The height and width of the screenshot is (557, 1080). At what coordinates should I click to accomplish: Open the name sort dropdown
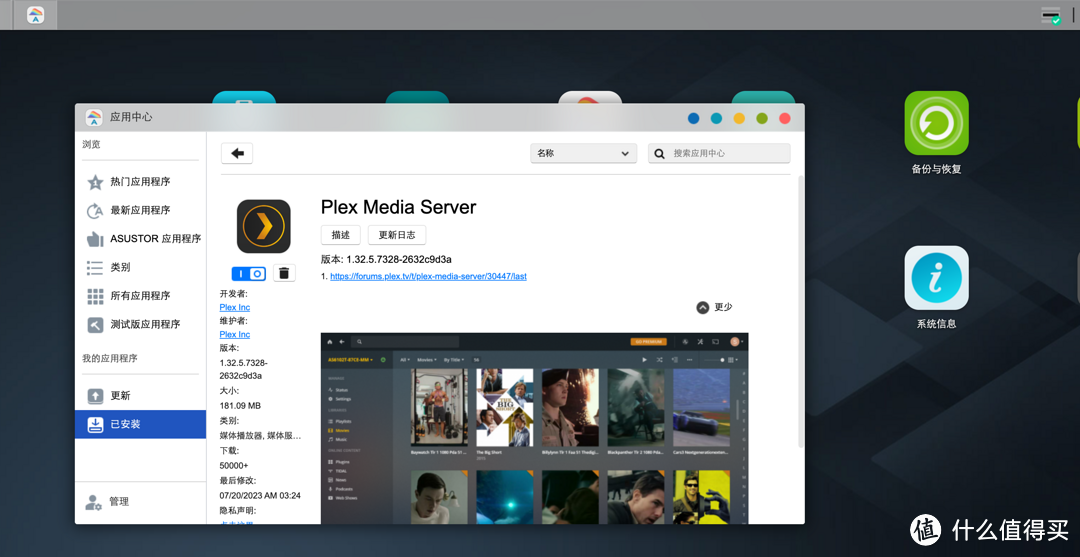click(583, 153)
